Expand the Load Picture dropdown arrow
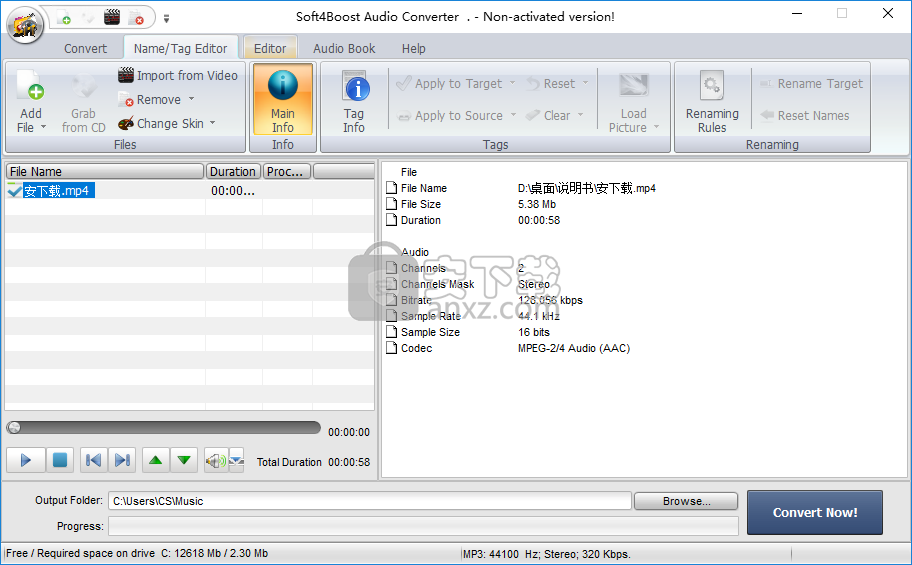This screenshot has height=565, width=912. 656,127
